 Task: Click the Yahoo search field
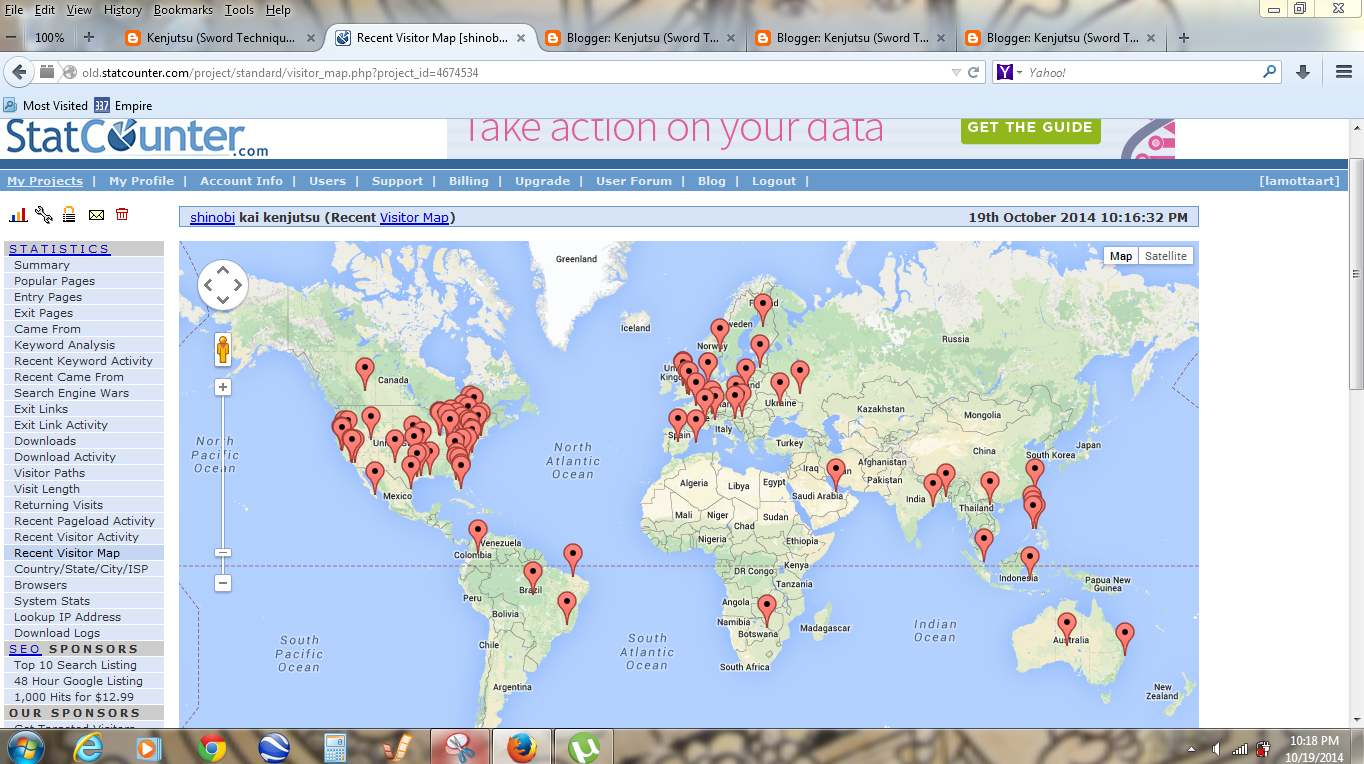(1140, 72)
